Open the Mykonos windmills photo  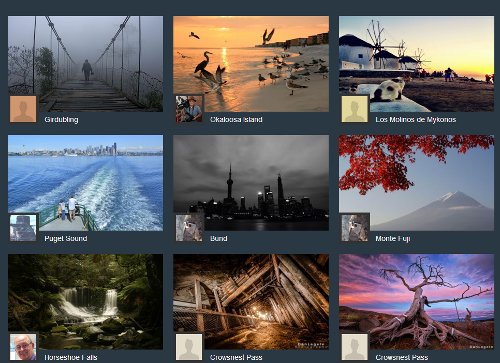[416, 64]
